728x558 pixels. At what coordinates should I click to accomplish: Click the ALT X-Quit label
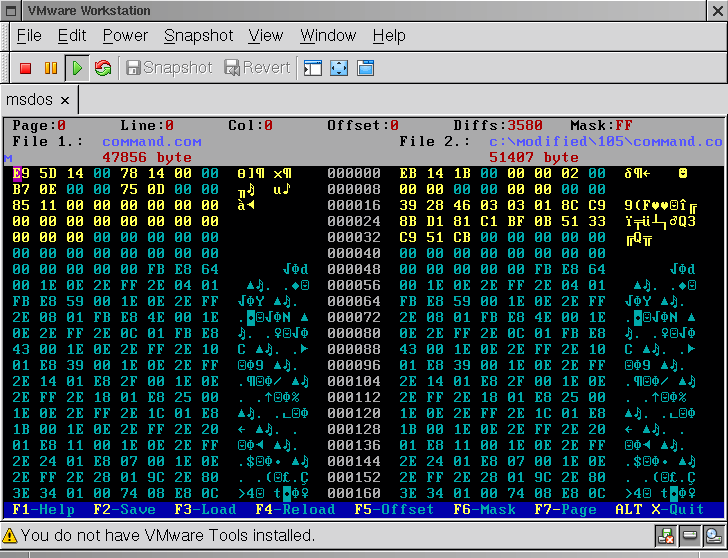tap(659, 510)
